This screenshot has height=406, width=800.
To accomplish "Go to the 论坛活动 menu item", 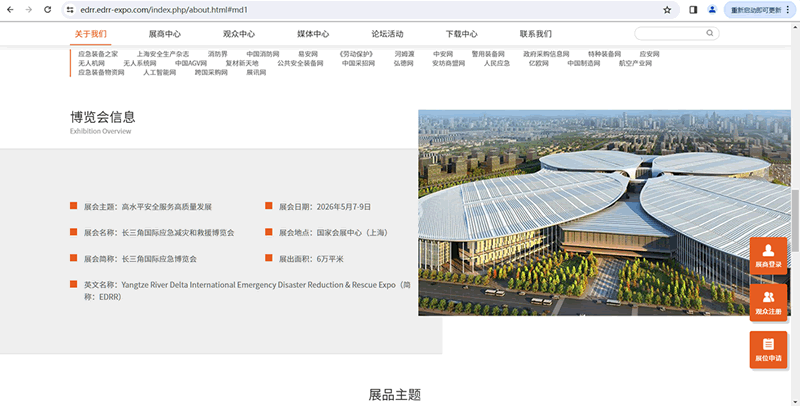I will point(387,34).
